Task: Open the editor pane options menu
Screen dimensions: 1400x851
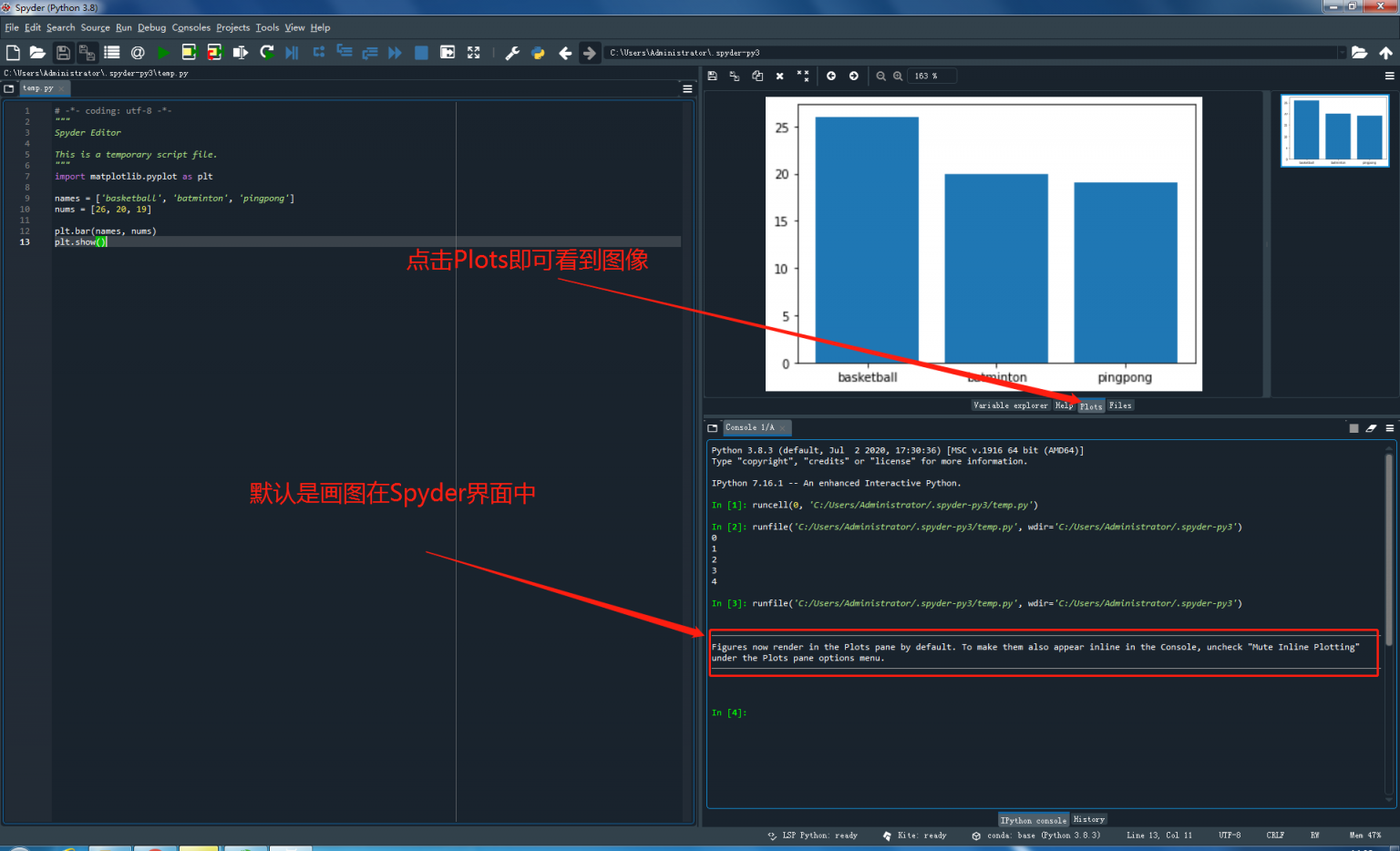Action: click(x=687, y=88)
